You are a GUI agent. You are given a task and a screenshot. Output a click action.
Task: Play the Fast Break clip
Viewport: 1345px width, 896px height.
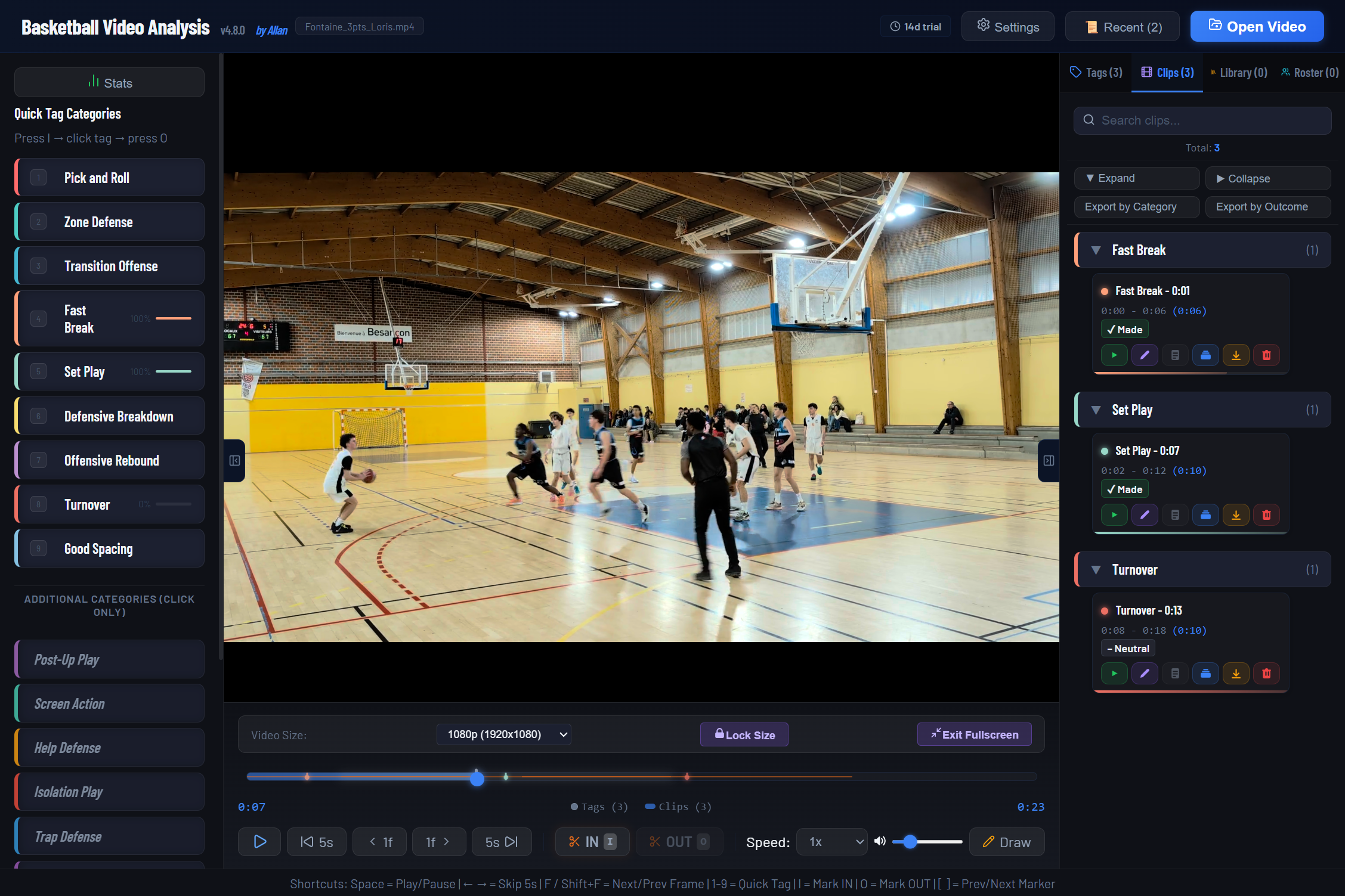1114,355
